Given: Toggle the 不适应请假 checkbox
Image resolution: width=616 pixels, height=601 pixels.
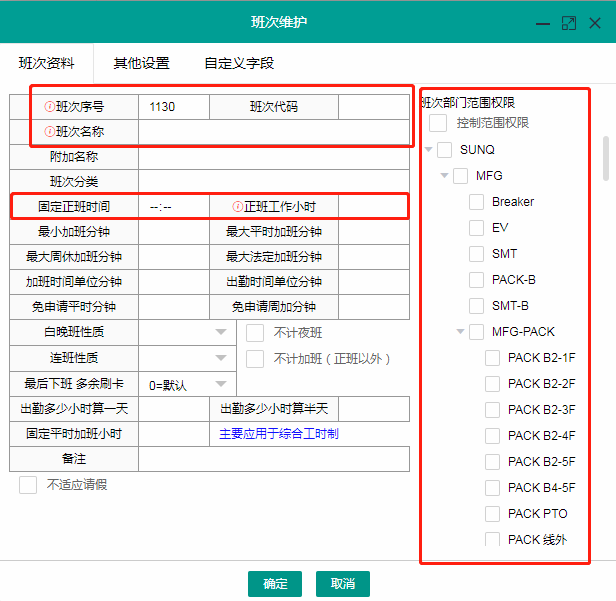Looking at the screenshot, I should click(28, 485).
